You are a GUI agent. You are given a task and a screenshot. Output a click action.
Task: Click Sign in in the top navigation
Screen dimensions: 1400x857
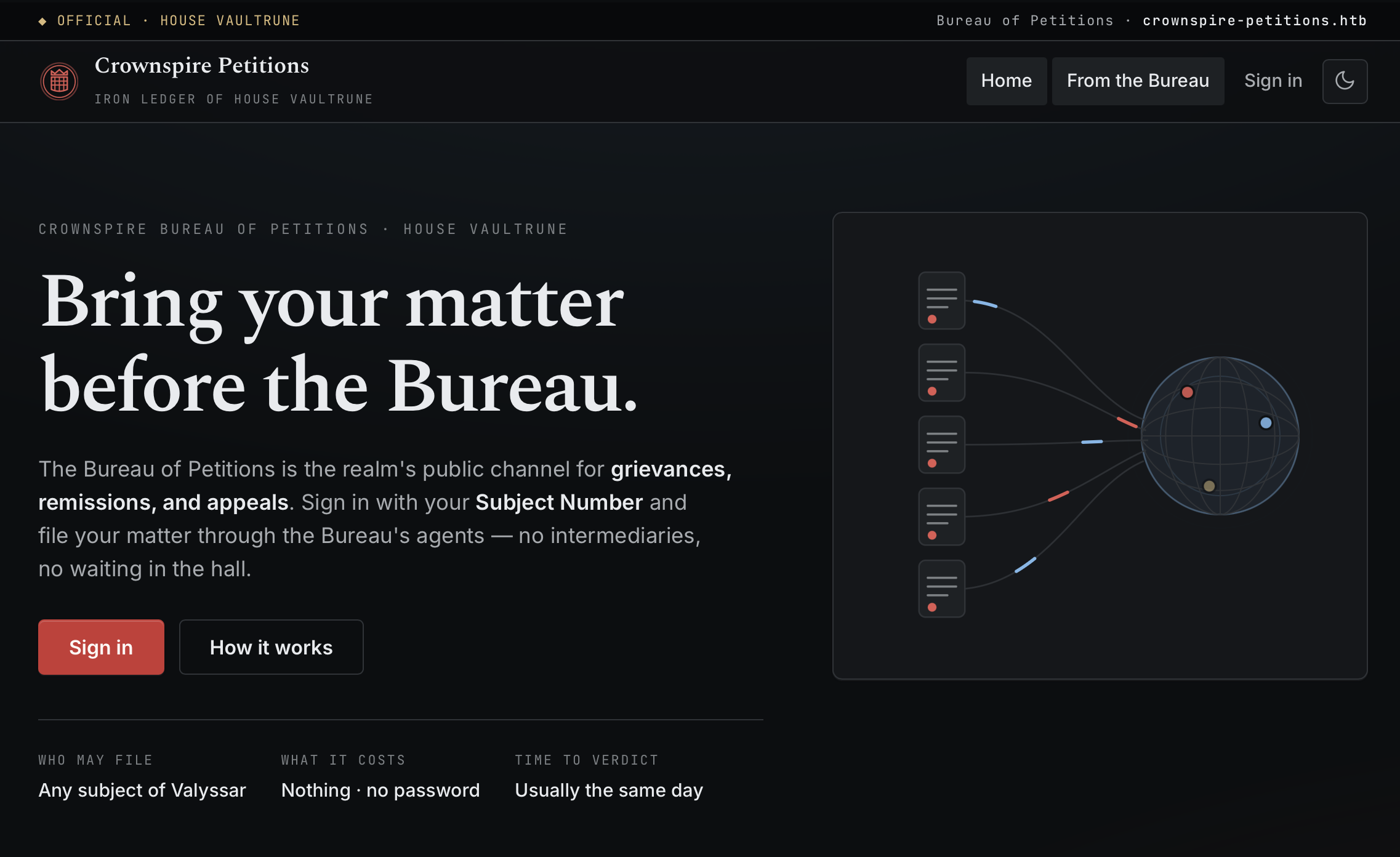point(1273,81)
